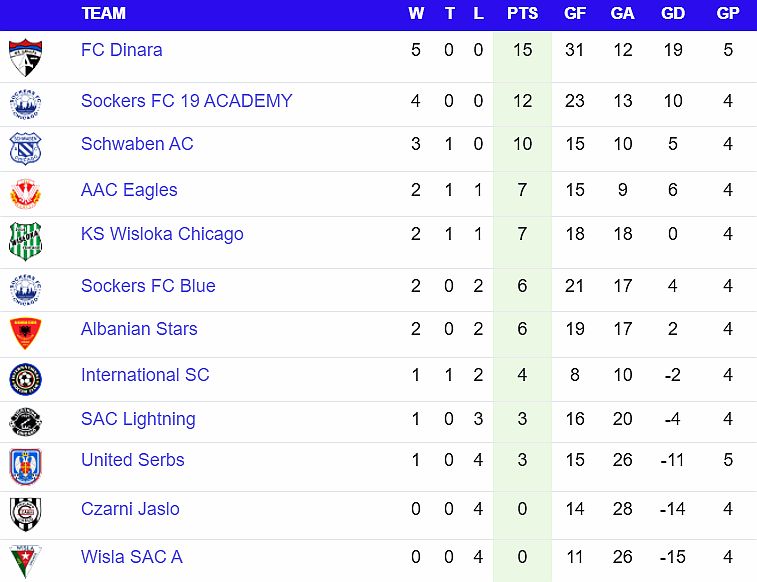The height and width of the screenshot is (582, 757).
Task: Click the GP column header
Action: pos(728,14)
